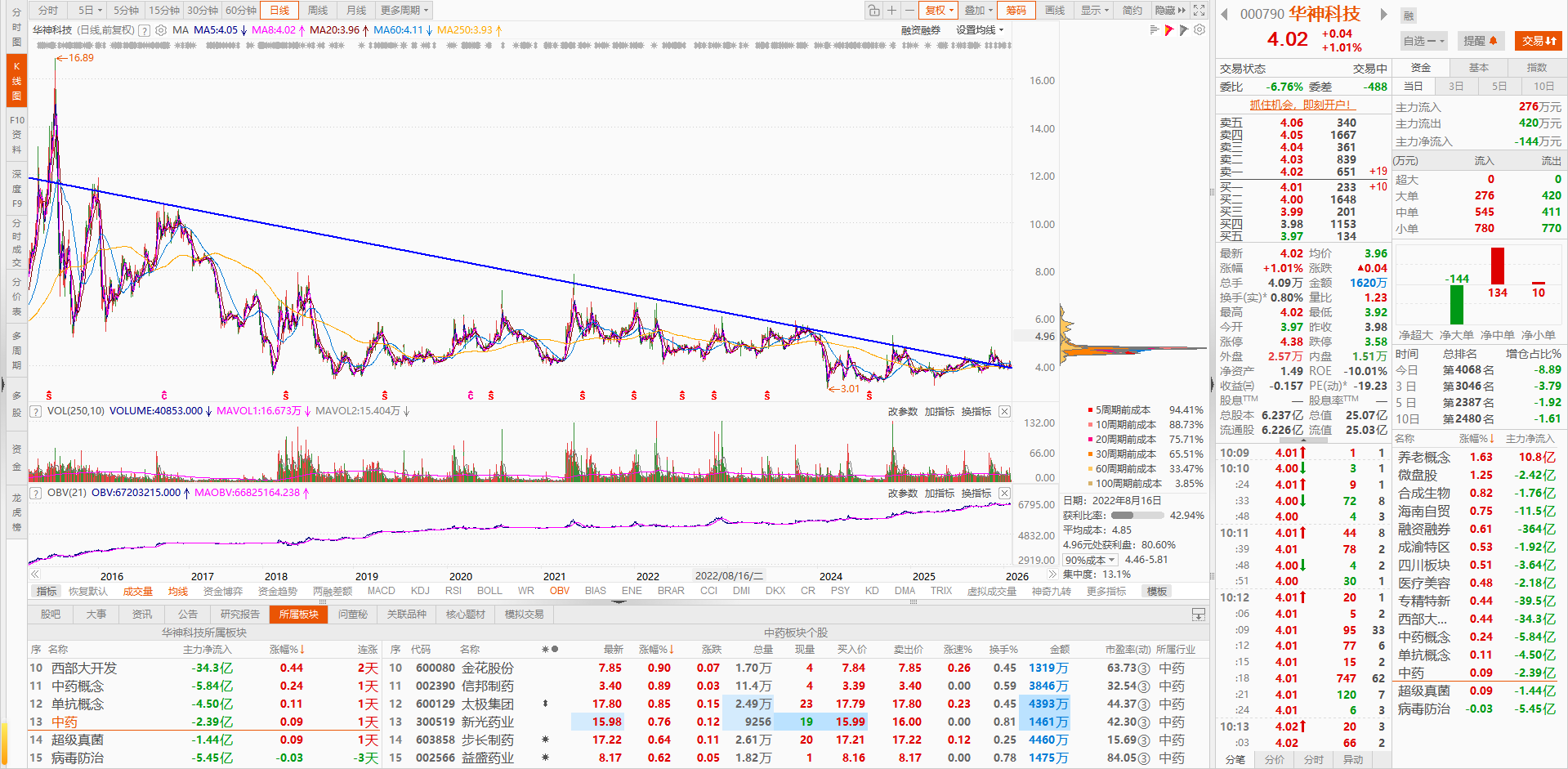This screenshot has width=1568, height=769.
Task: Click the red flag marker icon above chart
Action: click(x=1169, y=30)
